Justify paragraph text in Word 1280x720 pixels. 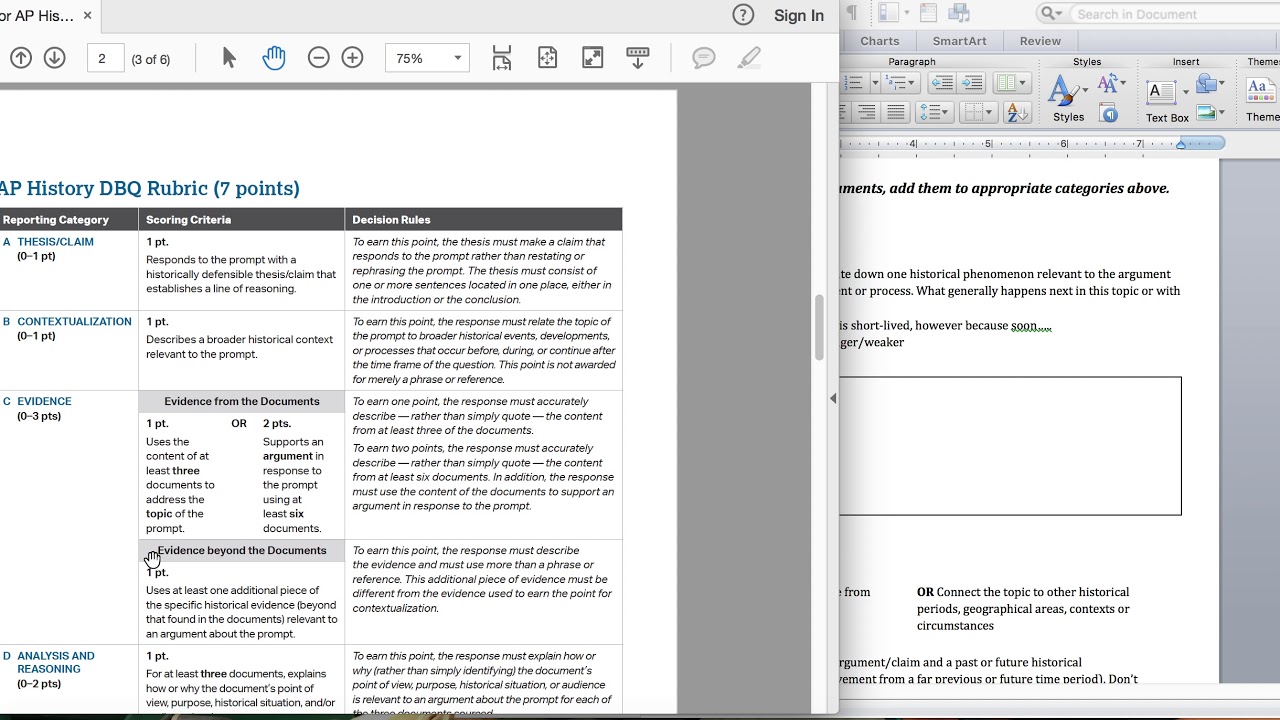pos(895,112)
